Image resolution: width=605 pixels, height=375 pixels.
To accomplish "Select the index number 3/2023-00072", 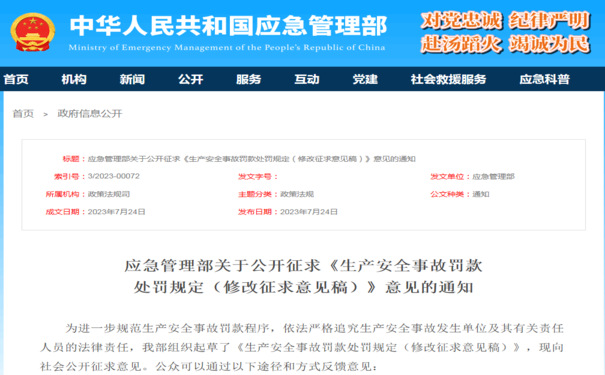I will (x=113, y=176).
